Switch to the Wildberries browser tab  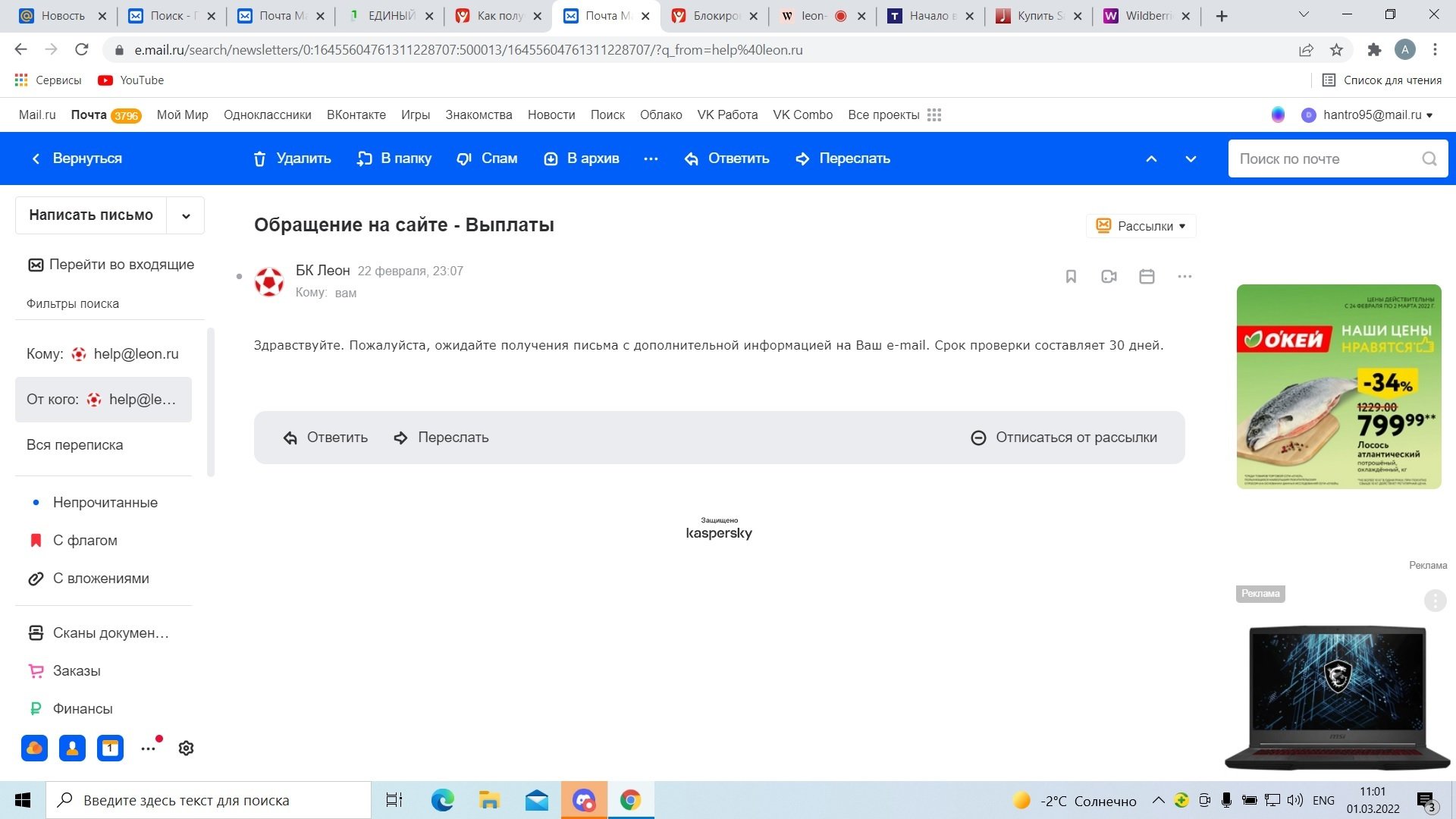click(1145, 16)
